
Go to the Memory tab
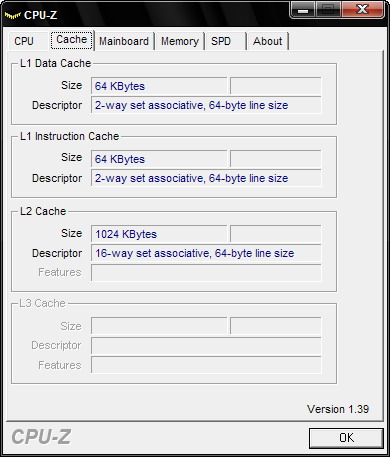pyautogui.click(x=180, y=41)
